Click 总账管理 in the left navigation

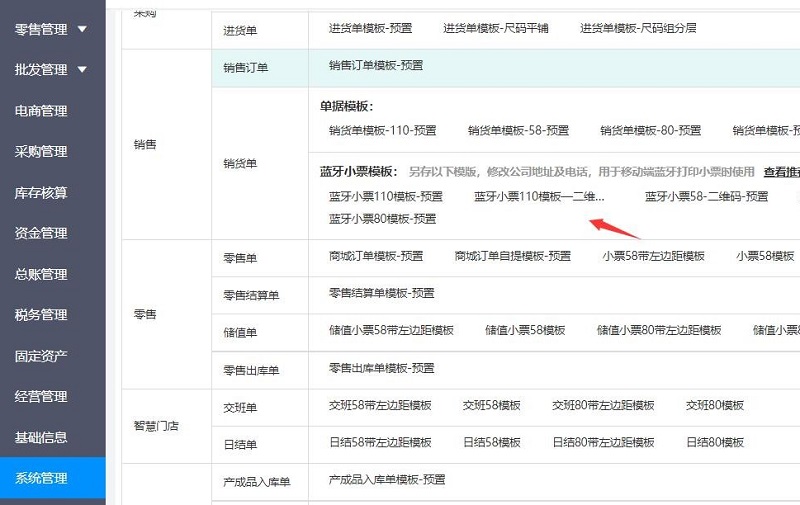(x=41, y=274)
